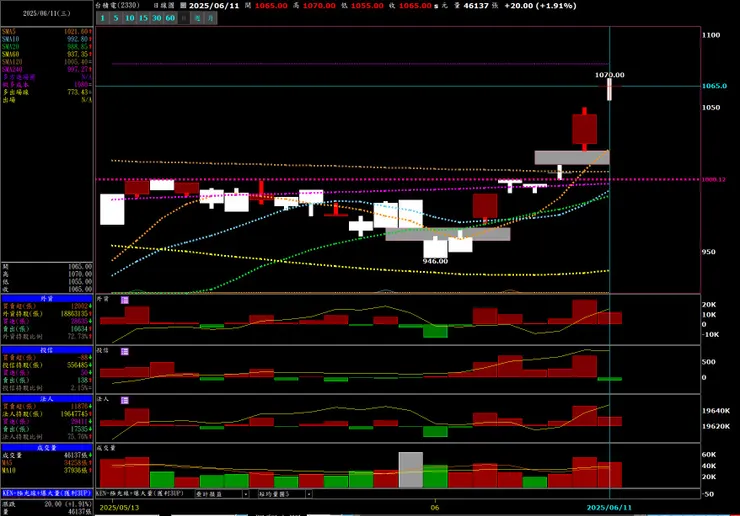Open the 短均量圖5 dropdown

coord(285,494)
